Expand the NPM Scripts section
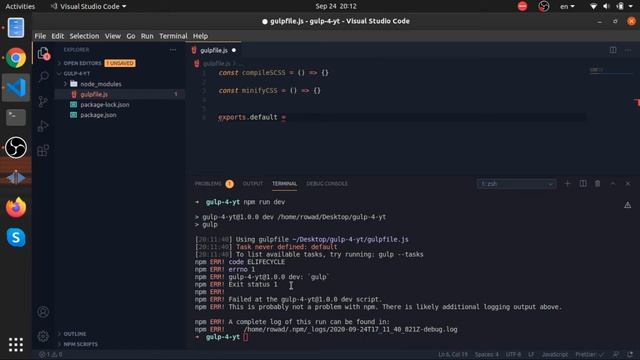This screenshot has height=360, width=640. [80, 344]
